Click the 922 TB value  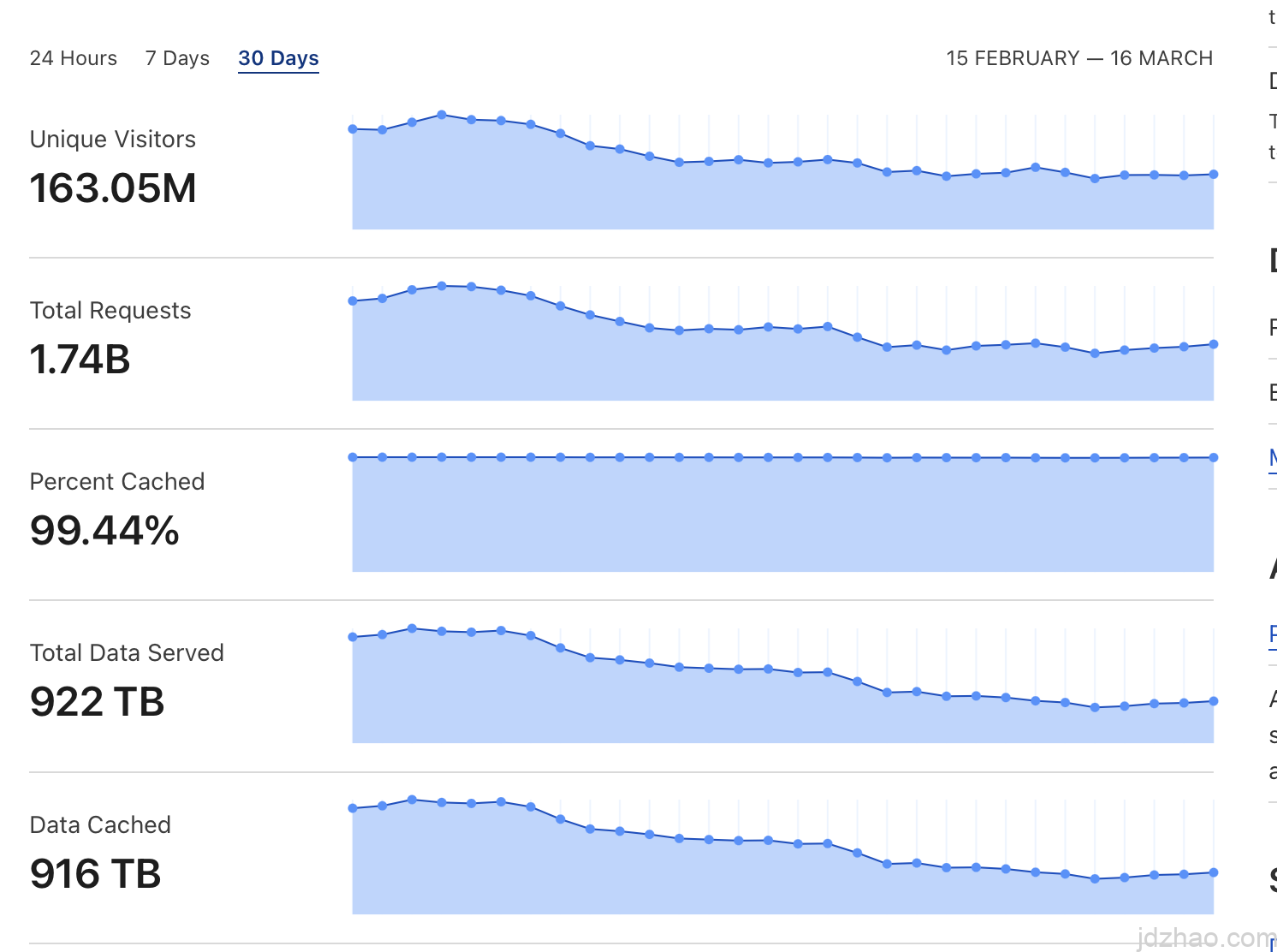click(x=97, y=702)
